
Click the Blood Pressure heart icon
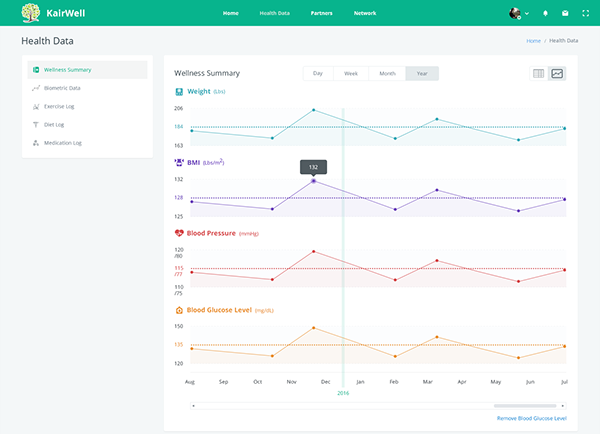tap(179, 233)
